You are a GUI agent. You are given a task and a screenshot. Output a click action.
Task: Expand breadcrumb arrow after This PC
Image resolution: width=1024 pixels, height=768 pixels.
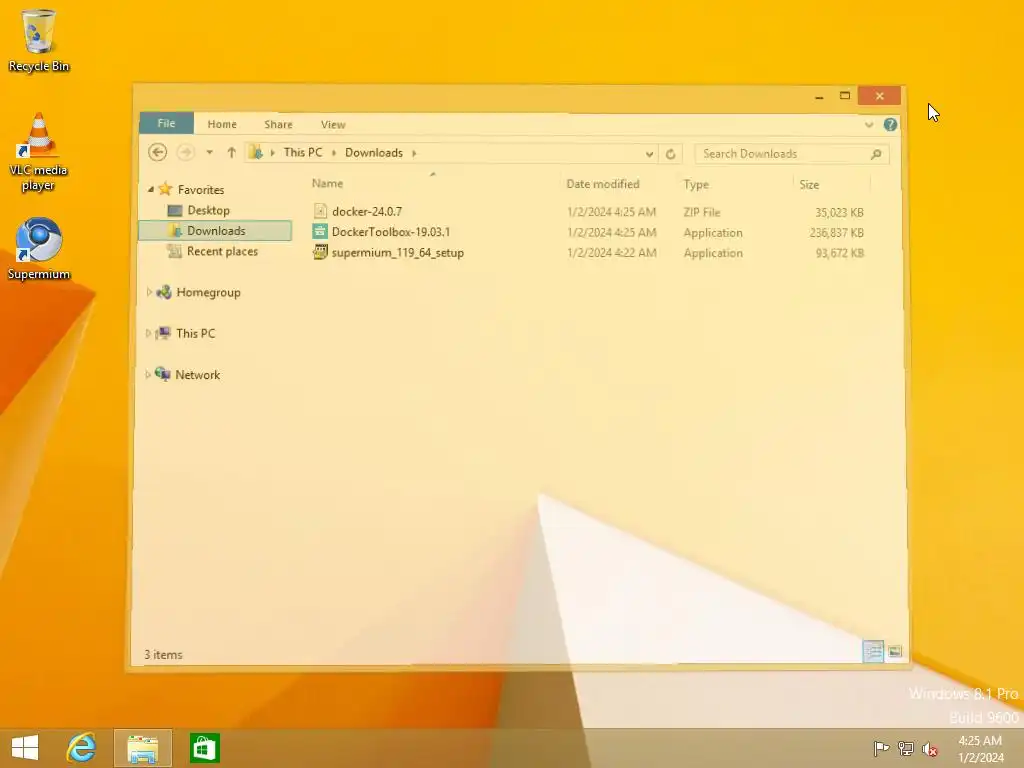(x=334, y=153)
